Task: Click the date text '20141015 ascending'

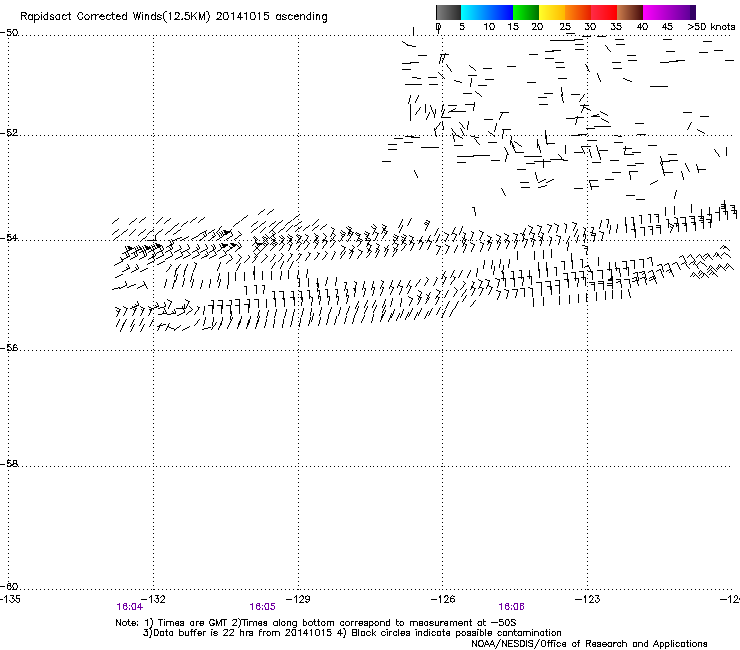Action: pos(271,17)
